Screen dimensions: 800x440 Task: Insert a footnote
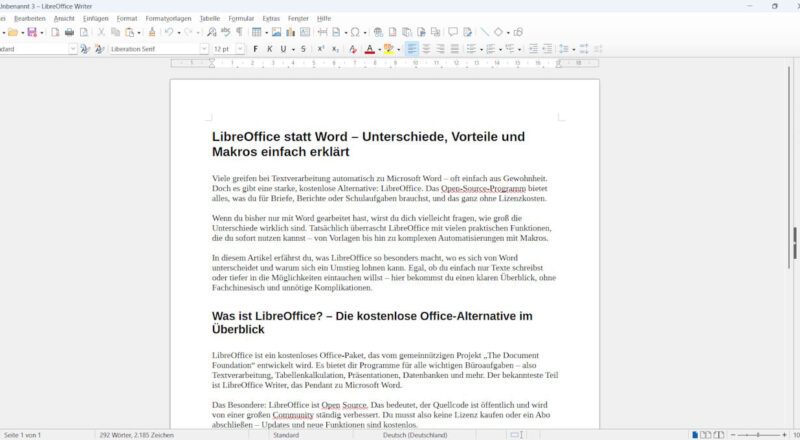392,32
